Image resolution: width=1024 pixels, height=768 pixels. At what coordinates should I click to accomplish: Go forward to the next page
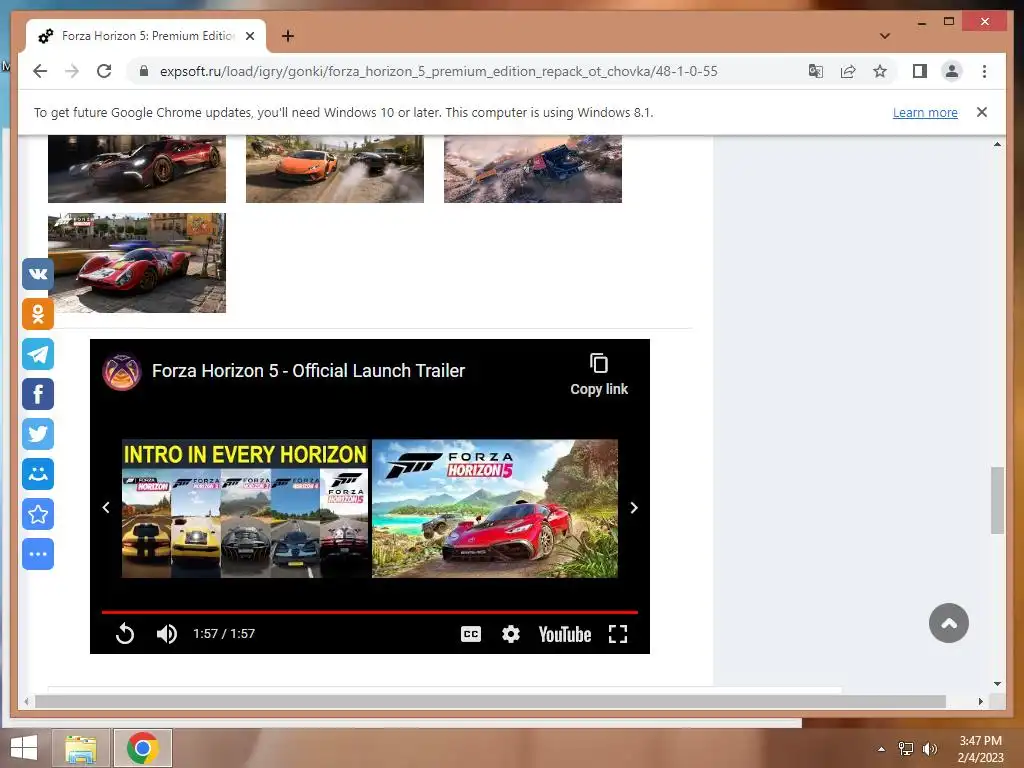point(72,71)
